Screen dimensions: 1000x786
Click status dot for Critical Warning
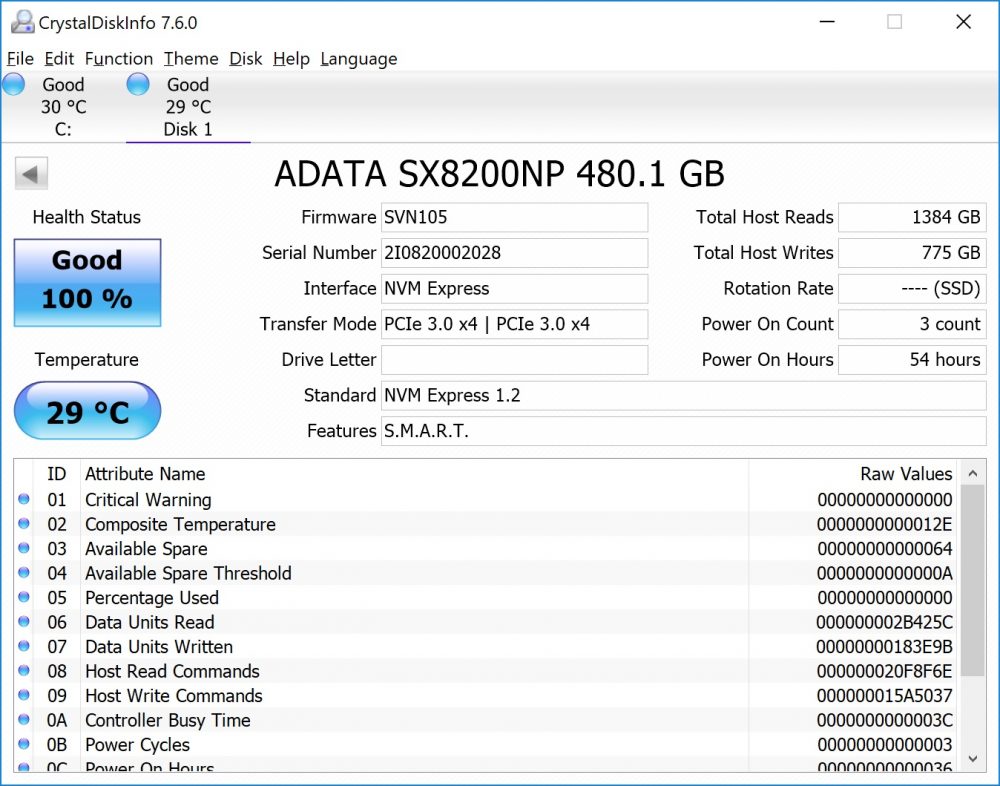[x=24, y=500]
